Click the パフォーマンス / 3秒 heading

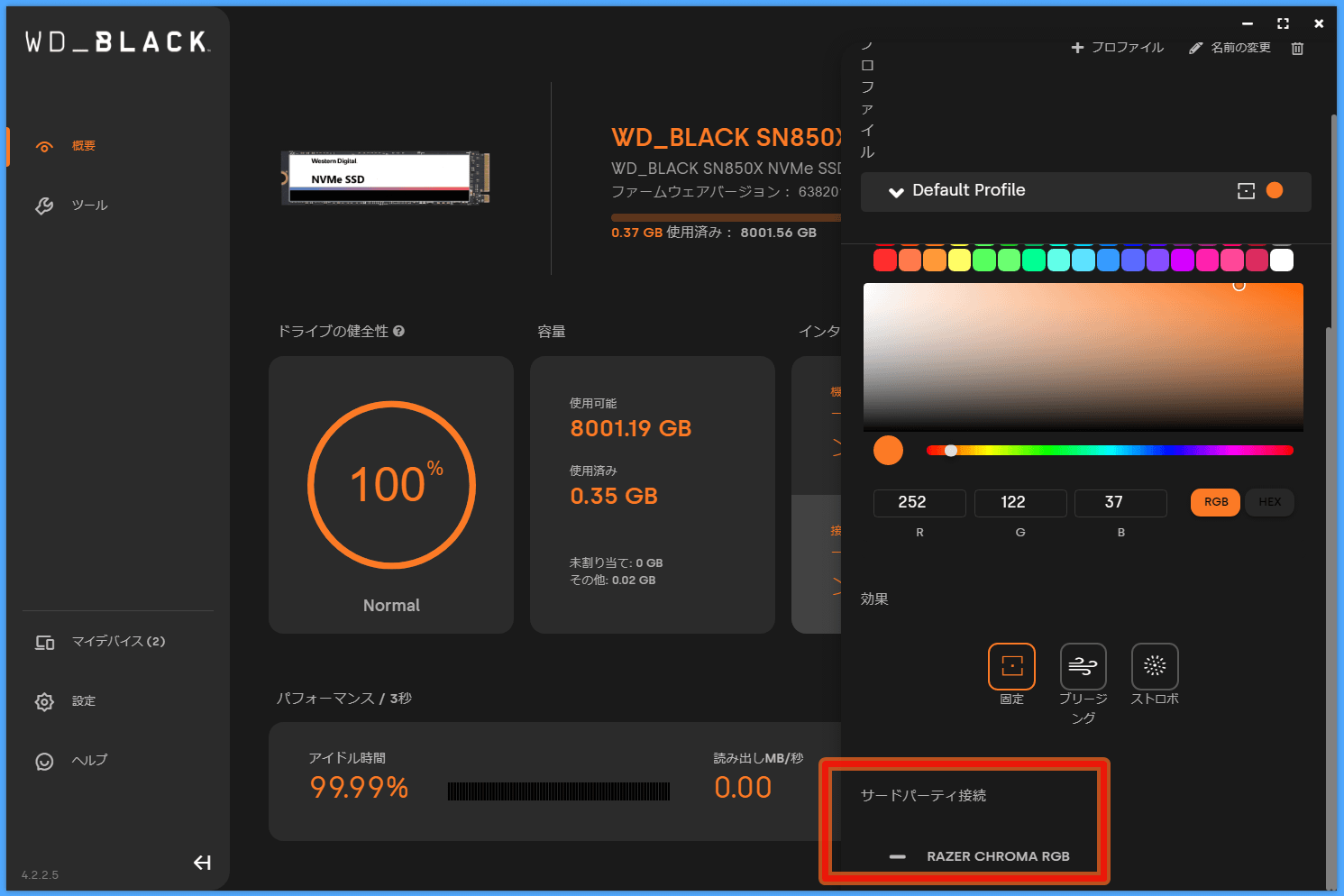pyautogui.click(x=343, y=699)
